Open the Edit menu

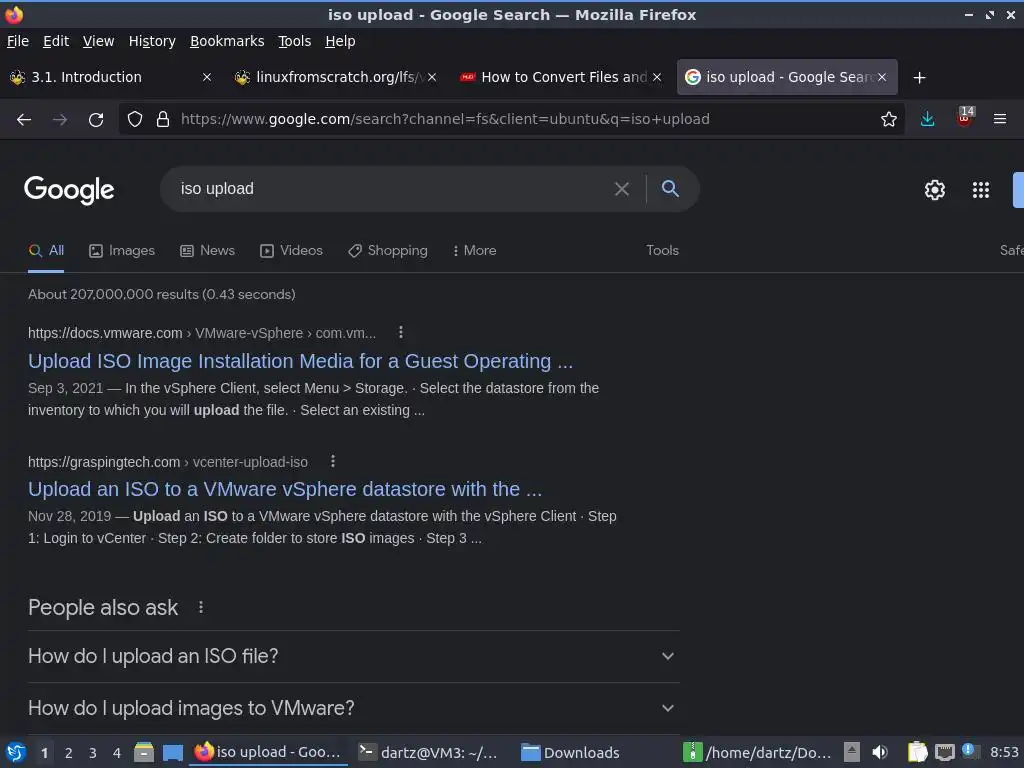(x=56, y=41)
